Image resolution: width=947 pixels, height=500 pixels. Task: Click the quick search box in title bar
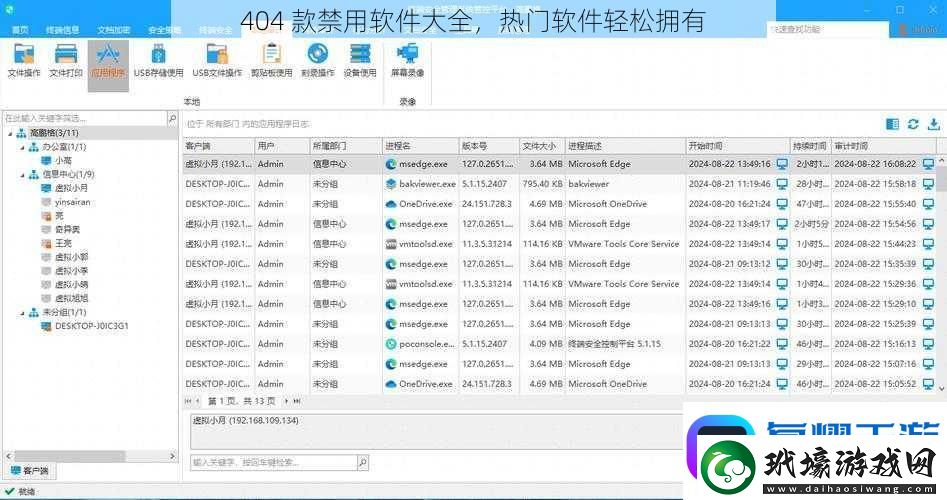(x=827, y=29)
